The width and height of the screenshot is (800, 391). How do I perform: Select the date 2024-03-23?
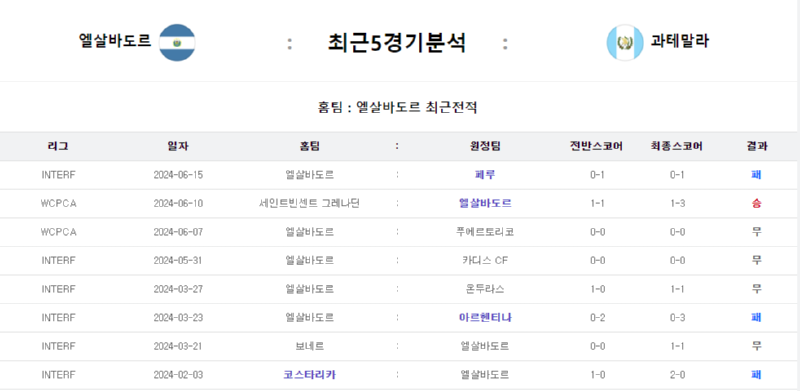pos(178,318)
